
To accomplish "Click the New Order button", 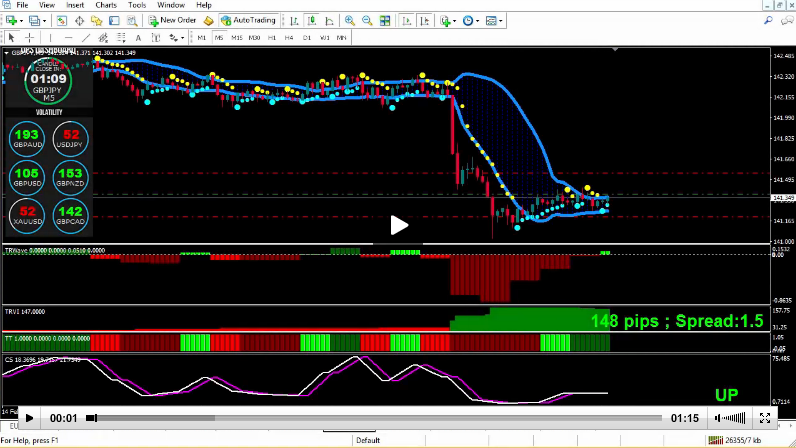I will (x=172, y=21).
